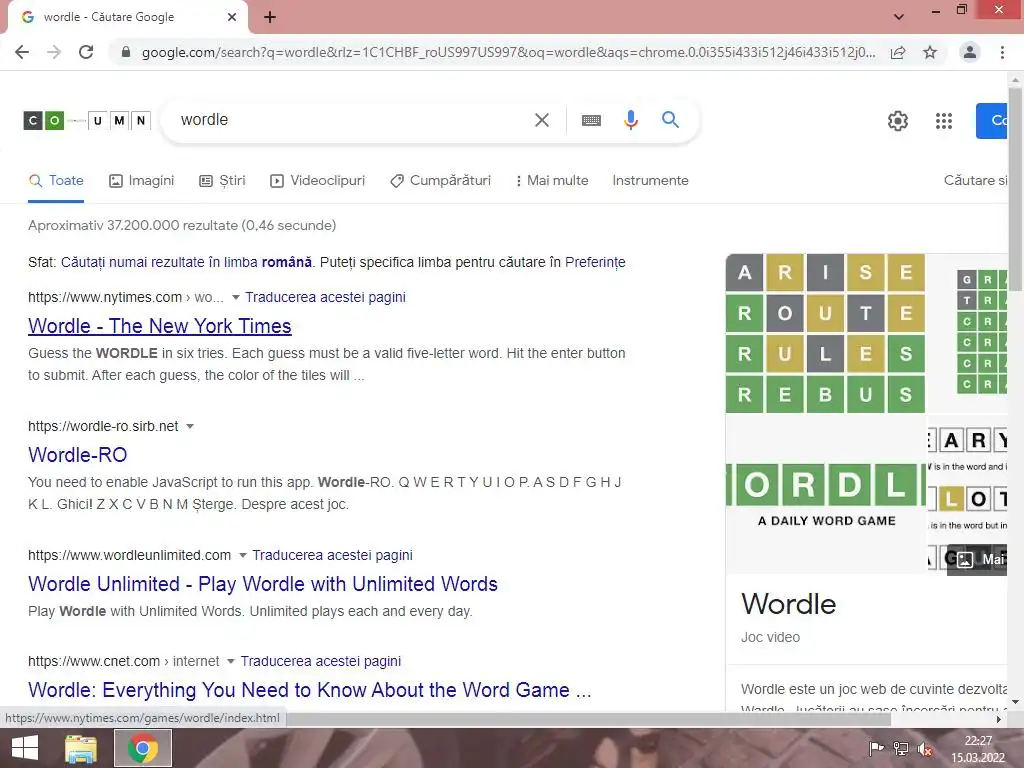Open the Google apps grid
This screenshot has width=1024, height=768.
pyautogui.click(x=944, y=121)
